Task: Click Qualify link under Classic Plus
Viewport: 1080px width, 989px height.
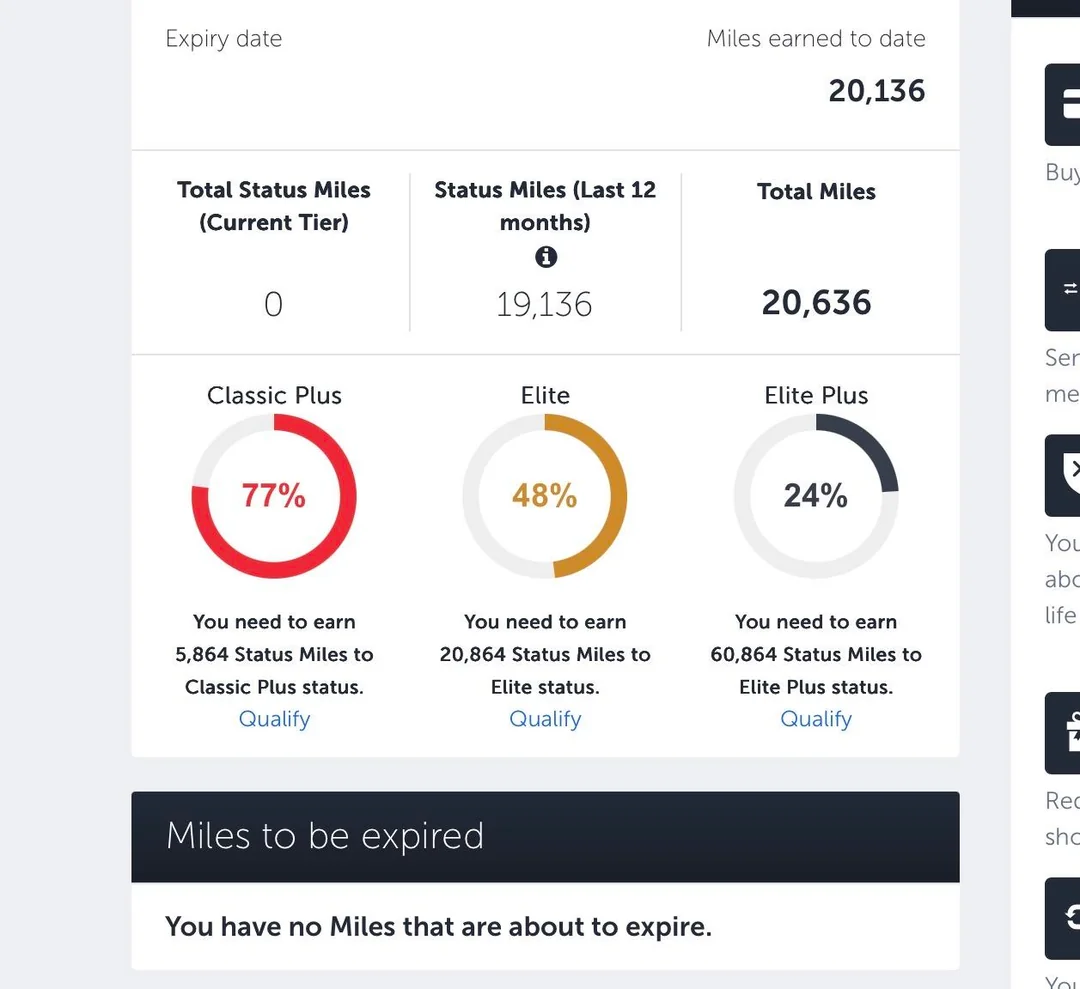Action: coord(274,719)
